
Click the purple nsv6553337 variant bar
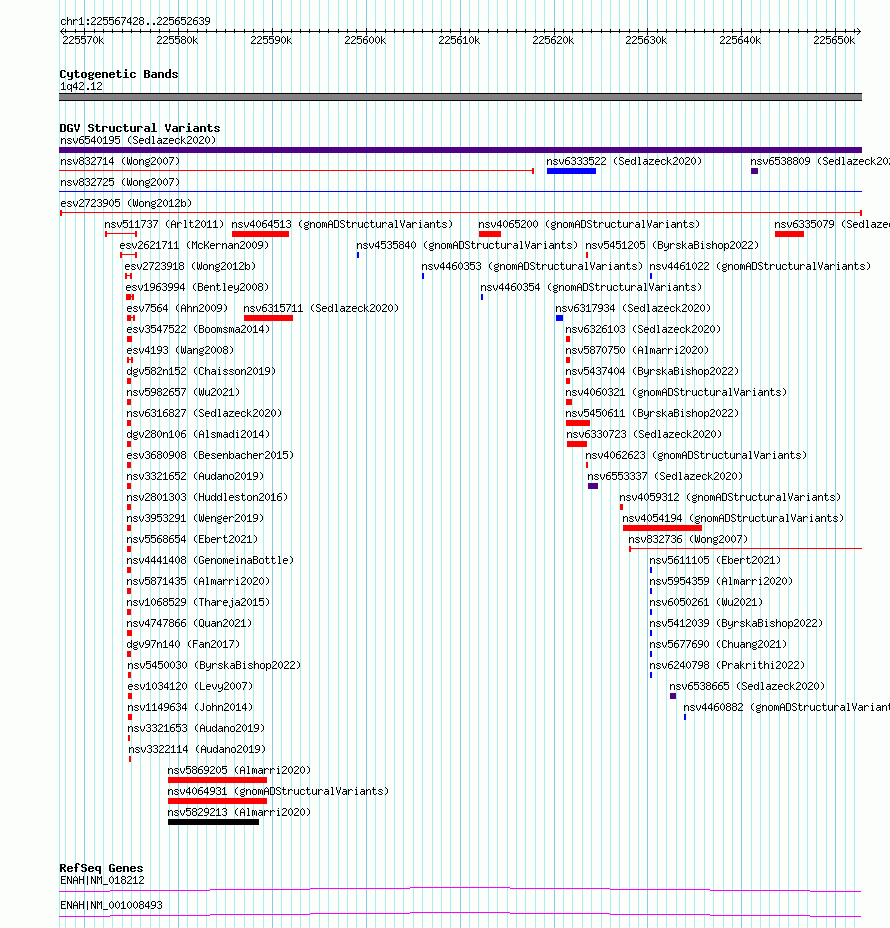coord(593,486)
